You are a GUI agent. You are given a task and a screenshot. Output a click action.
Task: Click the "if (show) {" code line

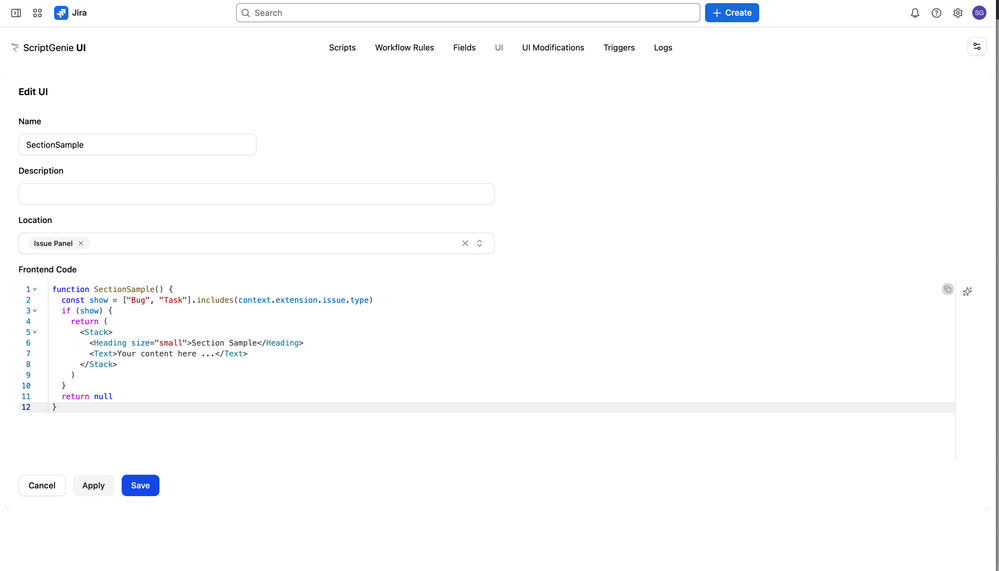click(x=87, y=311)
